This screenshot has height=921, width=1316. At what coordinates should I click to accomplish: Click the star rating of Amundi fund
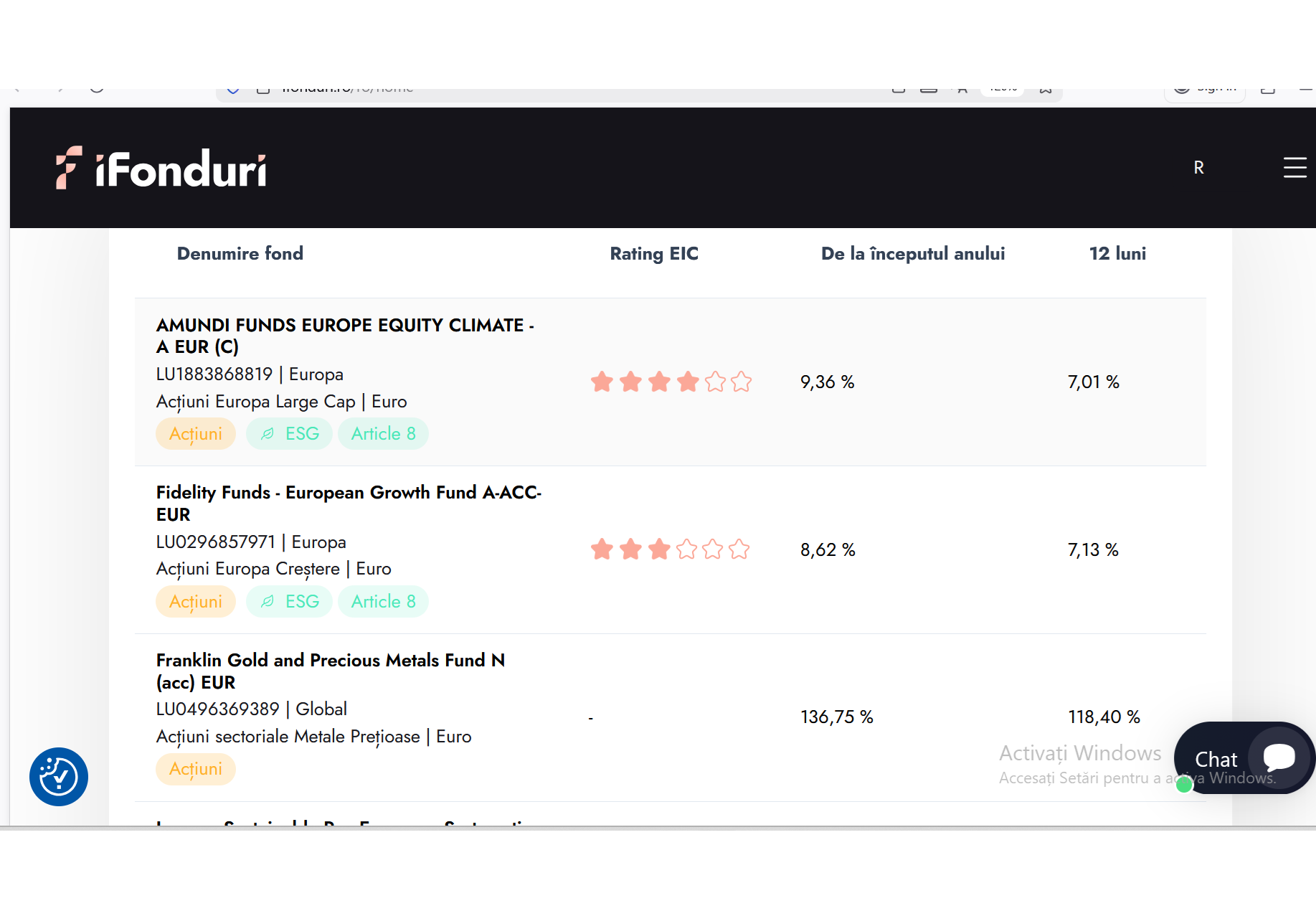671,382
